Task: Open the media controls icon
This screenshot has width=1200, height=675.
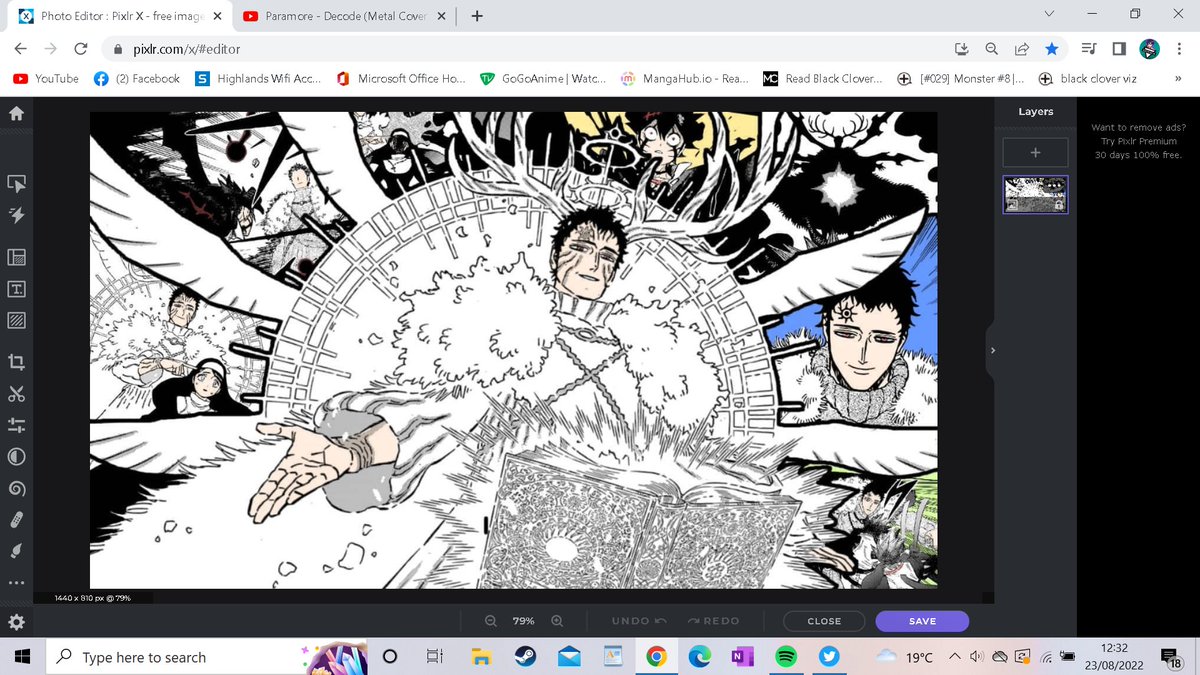Action: (1090, 48)
